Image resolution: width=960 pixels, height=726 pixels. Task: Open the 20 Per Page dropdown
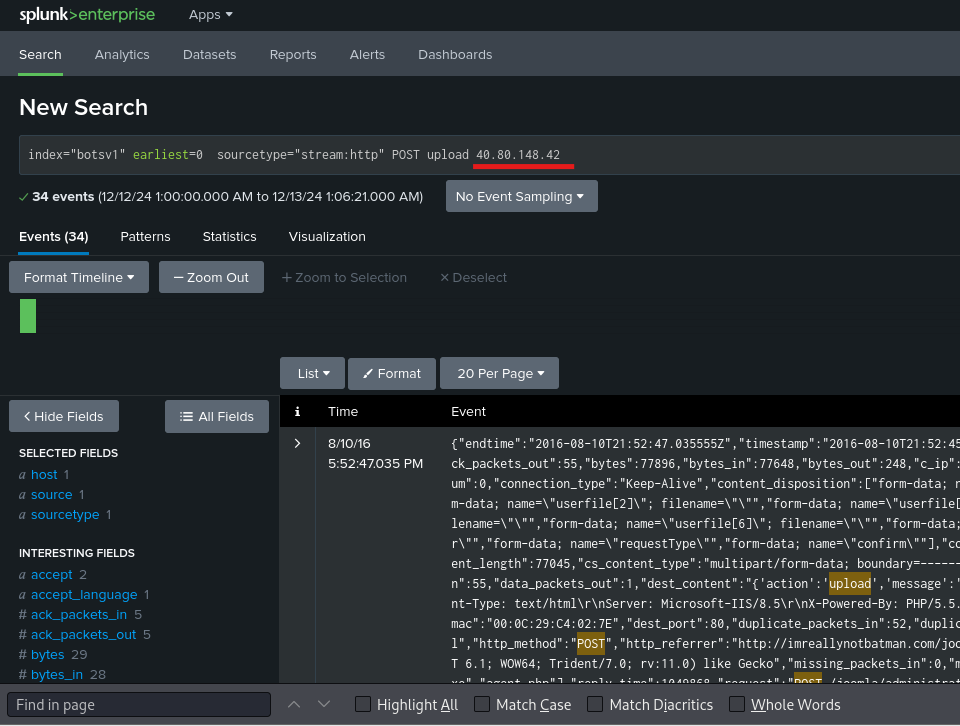tap(500, 373)
